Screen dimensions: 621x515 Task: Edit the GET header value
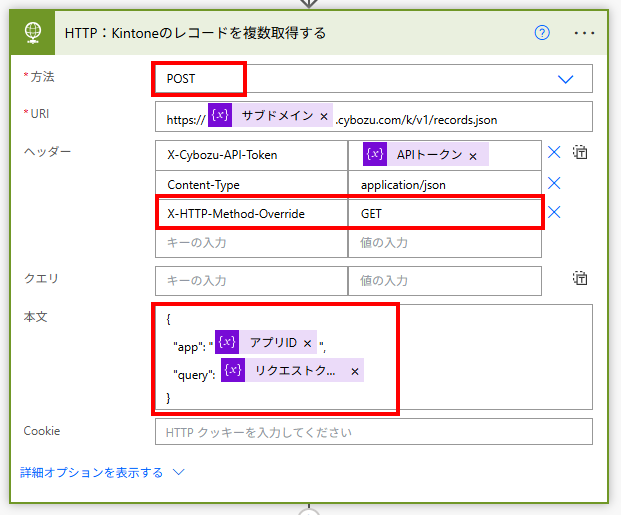[445, 214]
